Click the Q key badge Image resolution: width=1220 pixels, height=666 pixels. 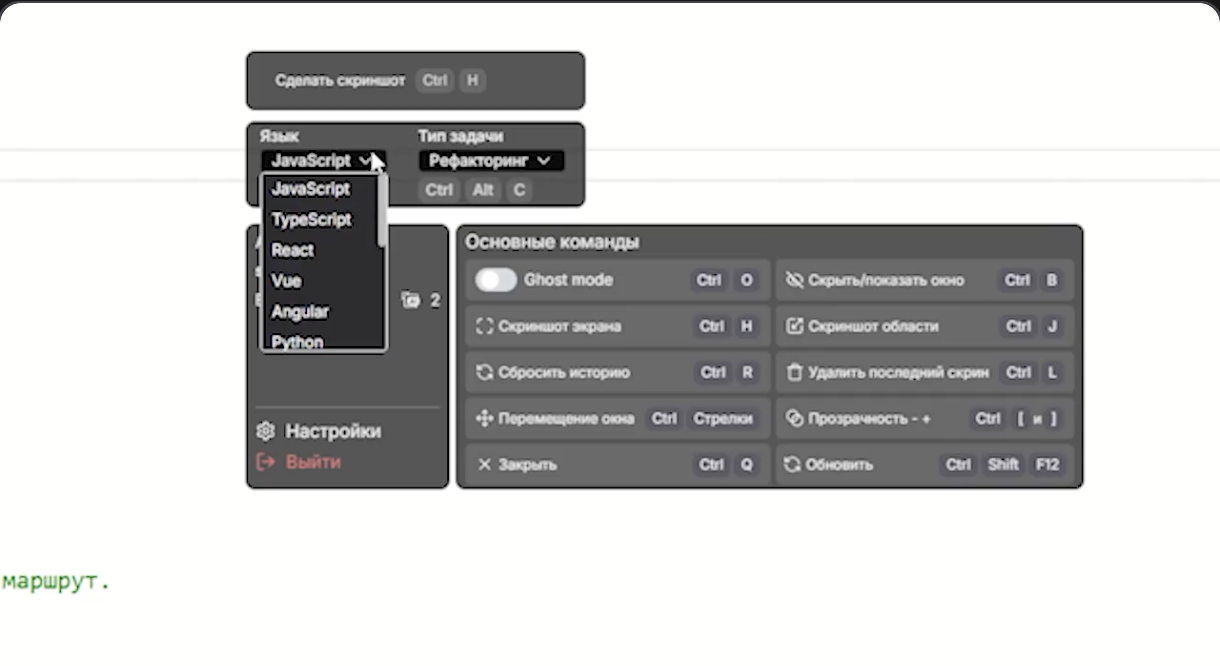[746, 465]
